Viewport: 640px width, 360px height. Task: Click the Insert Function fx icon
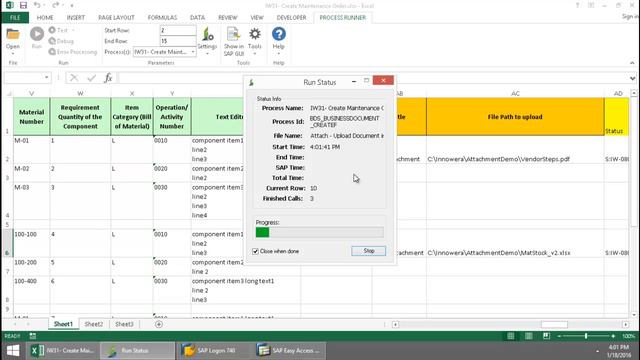click(108, 78)
